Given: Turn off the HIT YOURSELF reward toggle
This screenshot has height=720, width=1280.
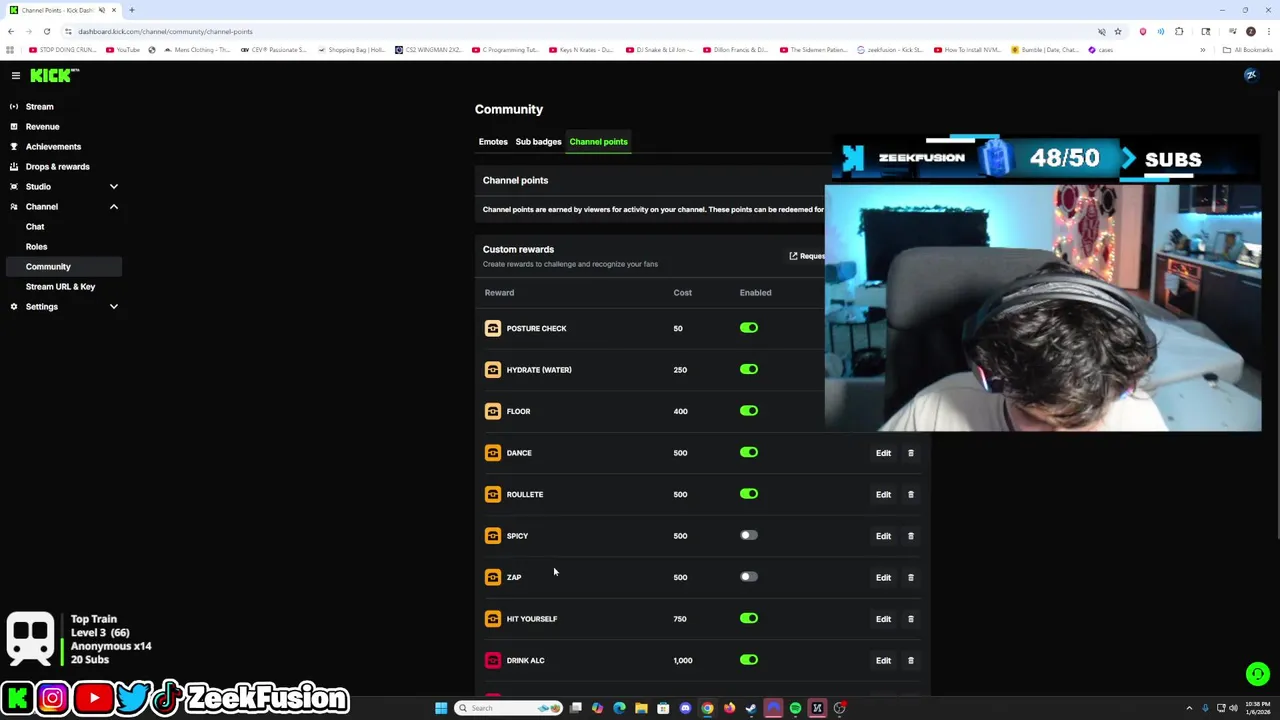Looking at the screenshot, I should tap(749, 618).
